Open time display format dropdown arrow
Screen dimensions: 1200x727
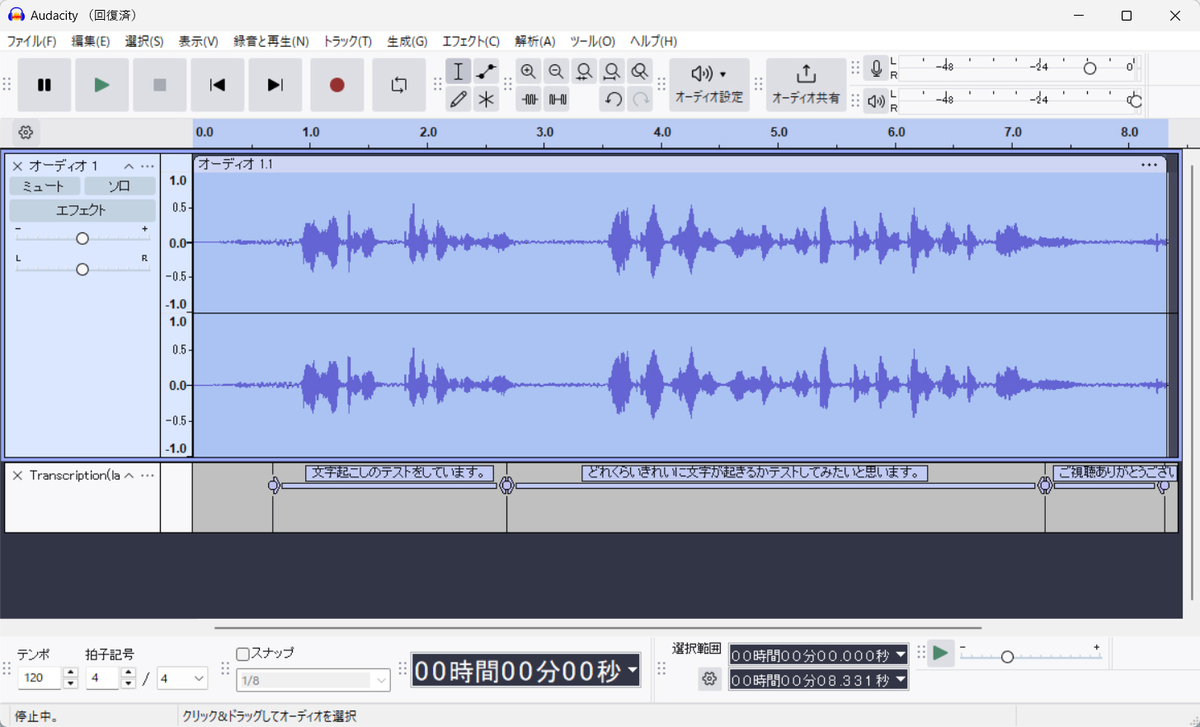coord(632,671)
